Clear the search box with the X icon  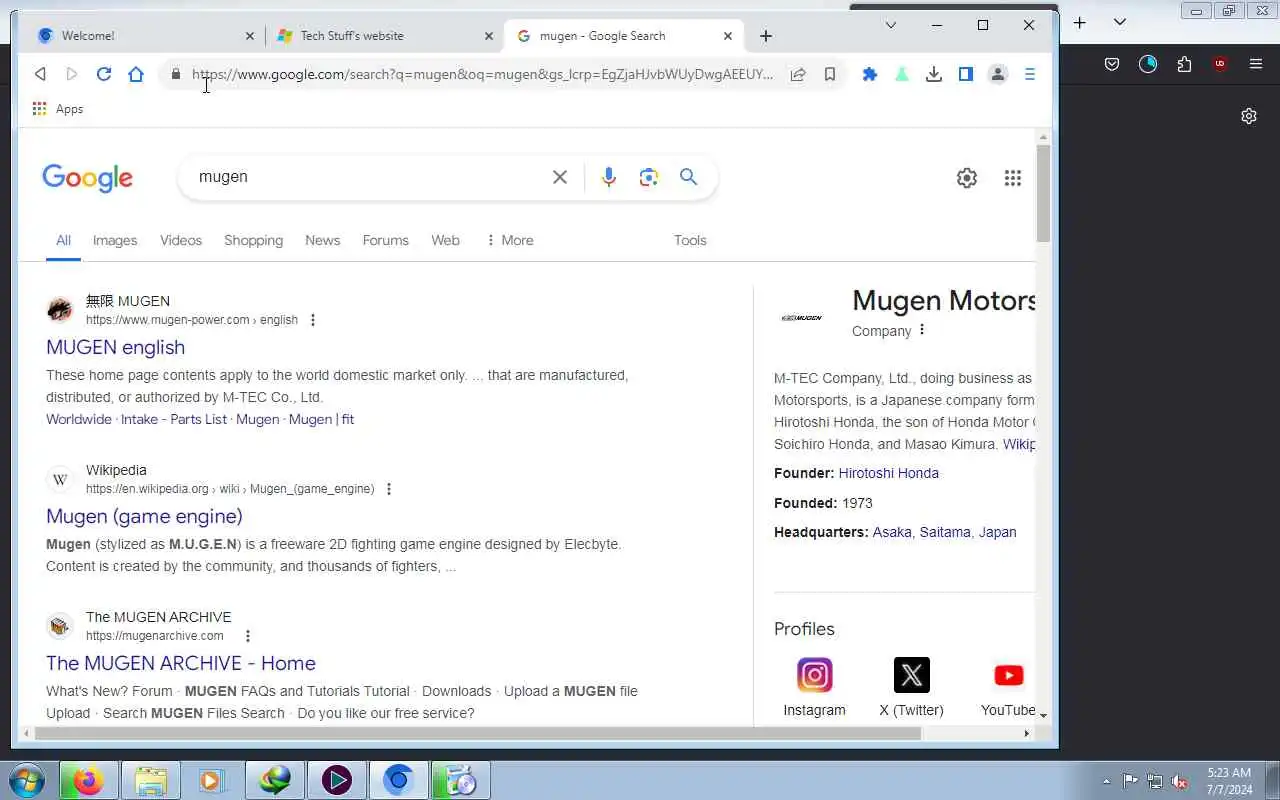click(560, 177)
